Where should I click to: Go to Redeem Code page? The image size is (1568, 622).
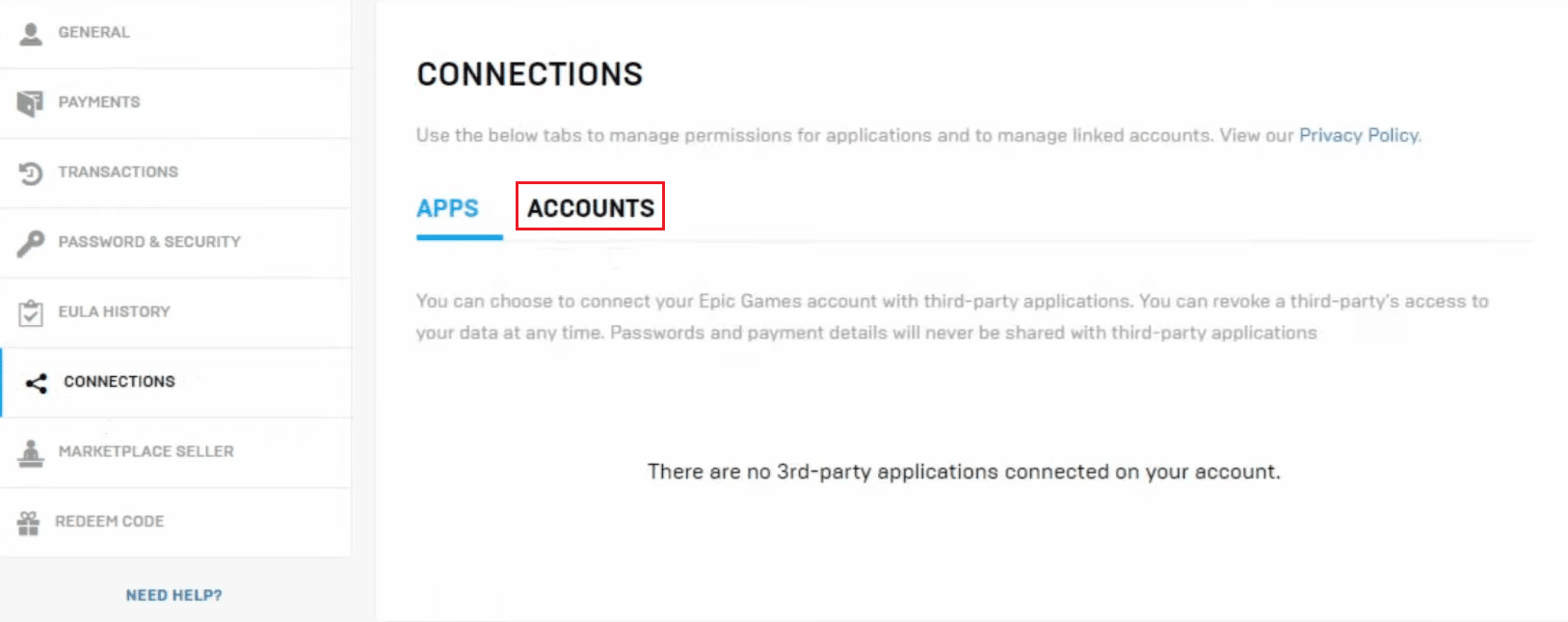(x=109, y=522)
